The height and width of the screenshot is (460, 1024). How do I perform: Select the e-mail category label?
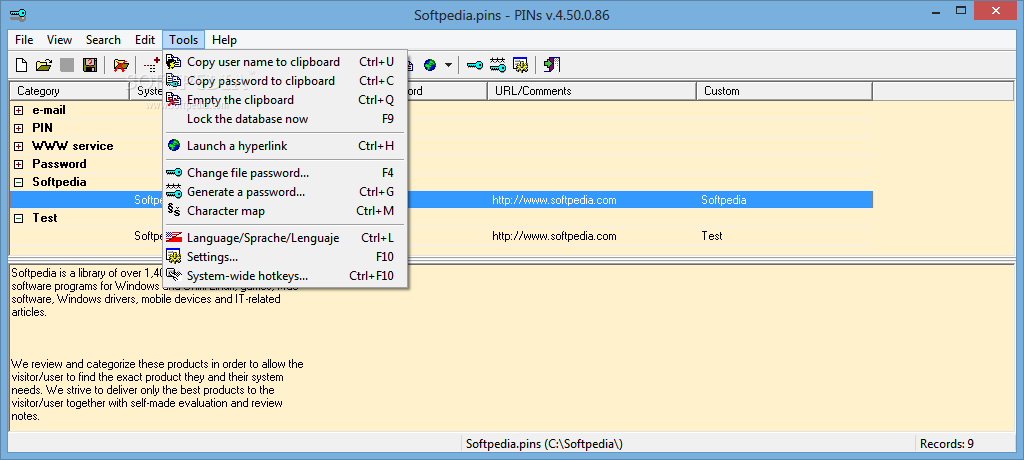[x=49, y=110]
